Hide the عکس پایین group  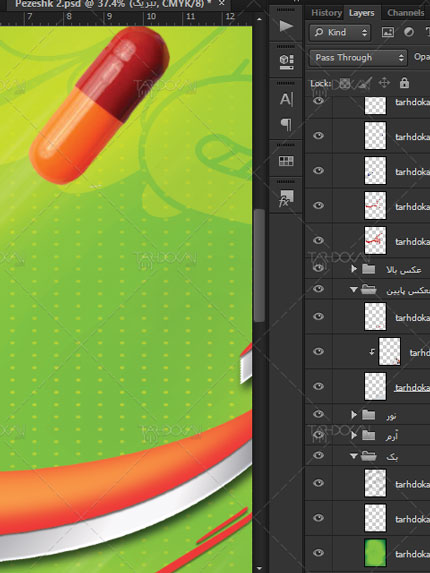(319, 289)
